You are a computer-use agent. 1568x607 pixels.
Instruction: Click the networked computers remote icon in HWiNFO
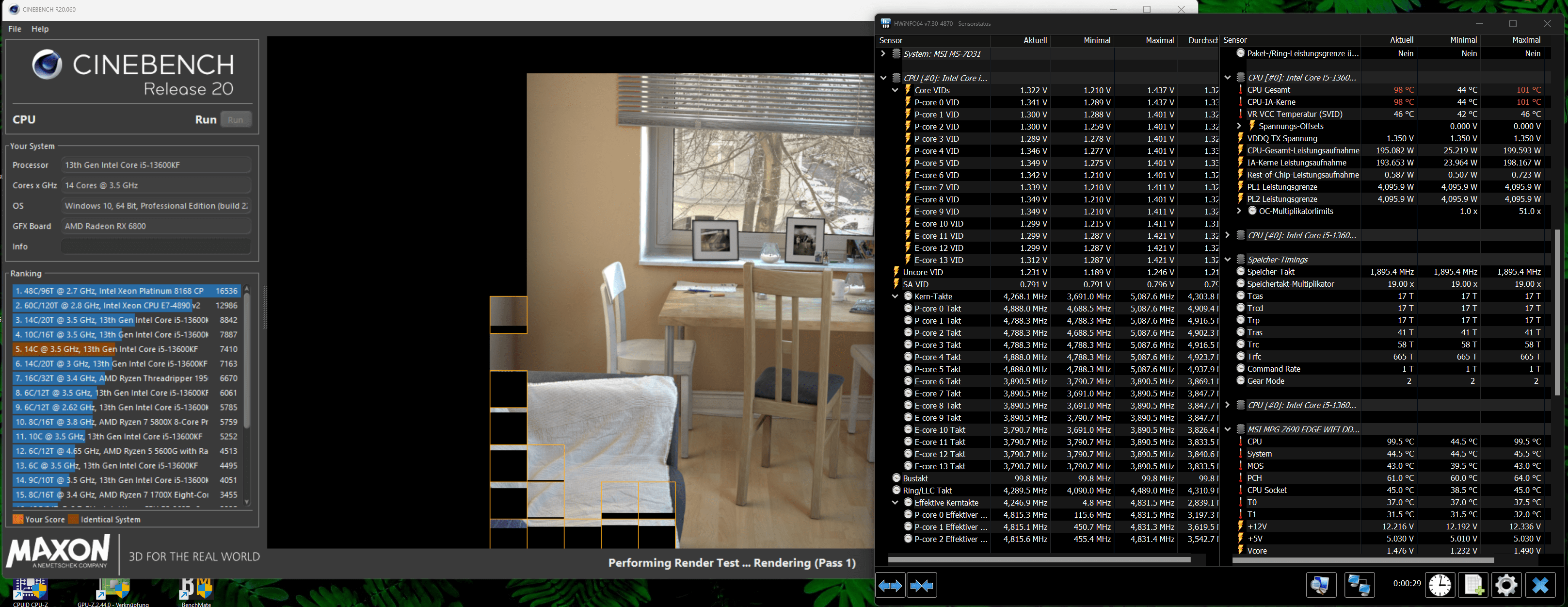coord(1359,585)
